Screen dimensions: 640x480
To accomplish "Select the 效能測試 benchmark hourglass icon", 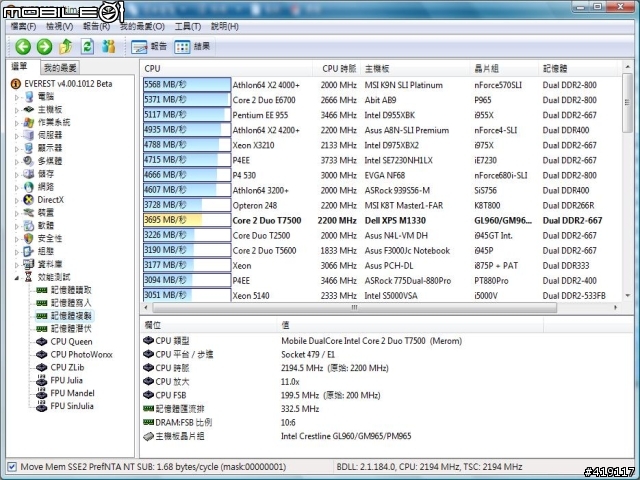I will pos(29,277).
